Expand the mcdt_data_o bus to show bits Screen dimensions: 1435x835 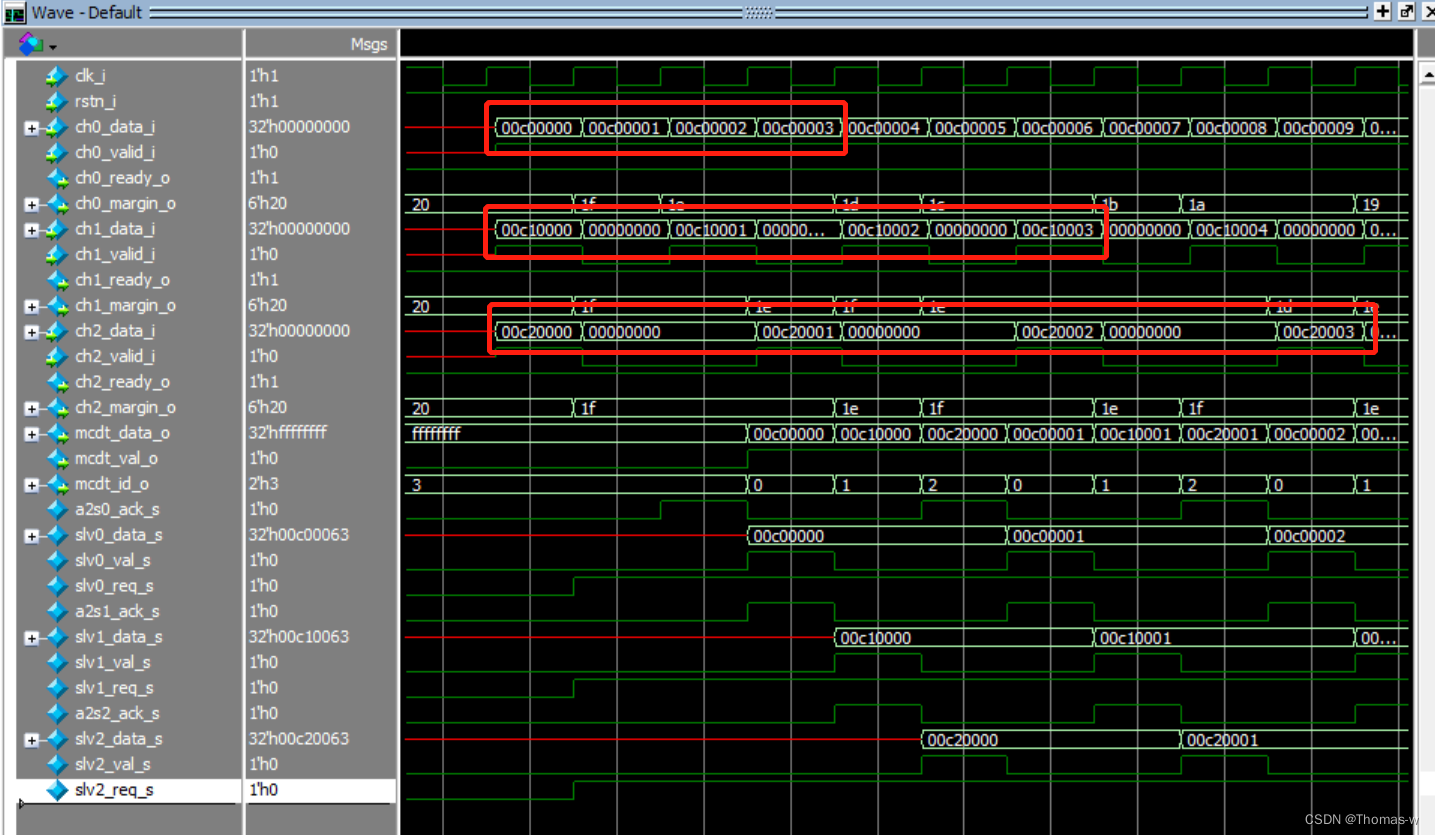[31, 433]
